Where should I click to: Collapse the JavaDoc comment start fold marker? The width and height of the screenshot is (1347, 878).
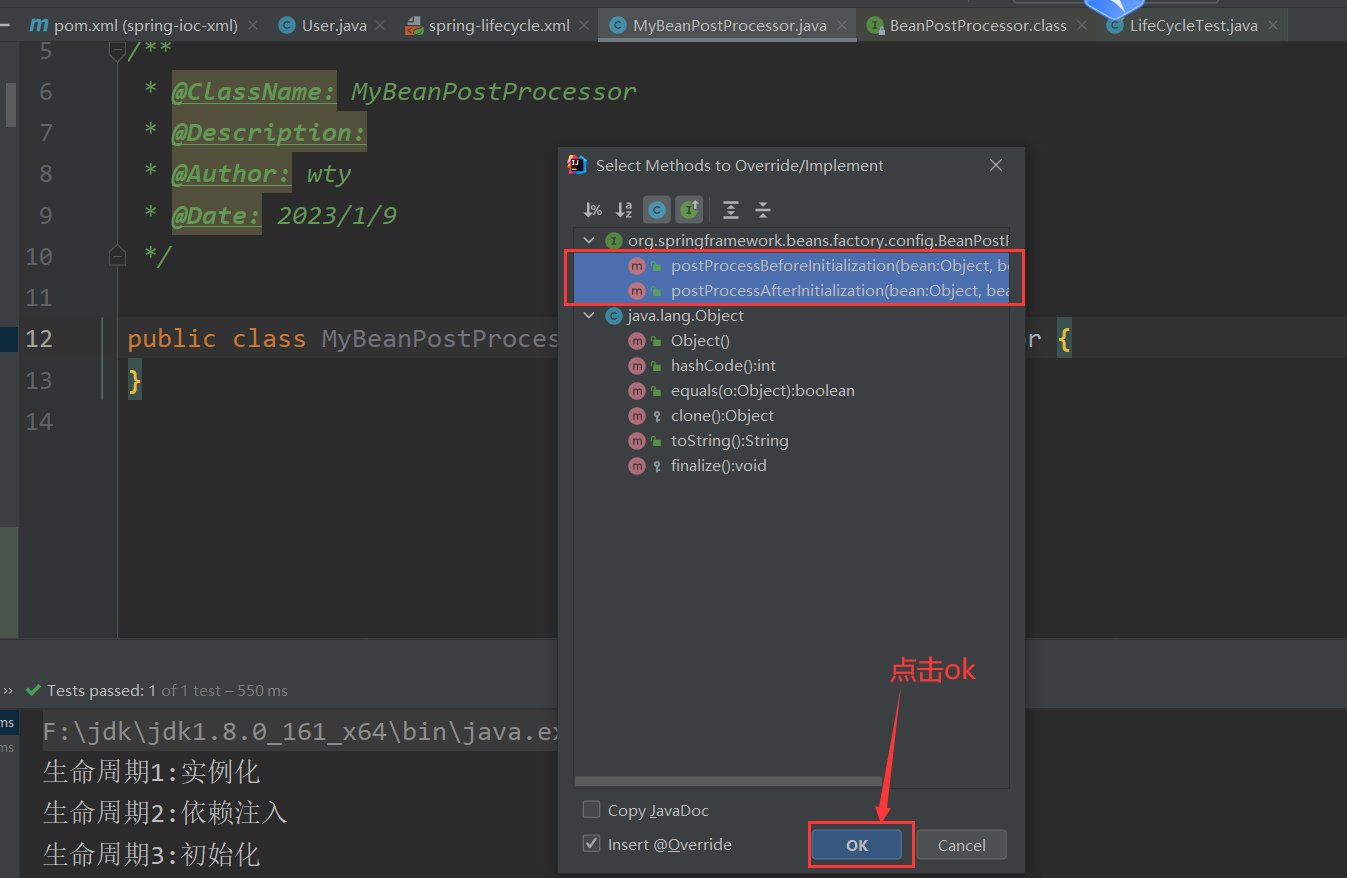coord(117,52)
